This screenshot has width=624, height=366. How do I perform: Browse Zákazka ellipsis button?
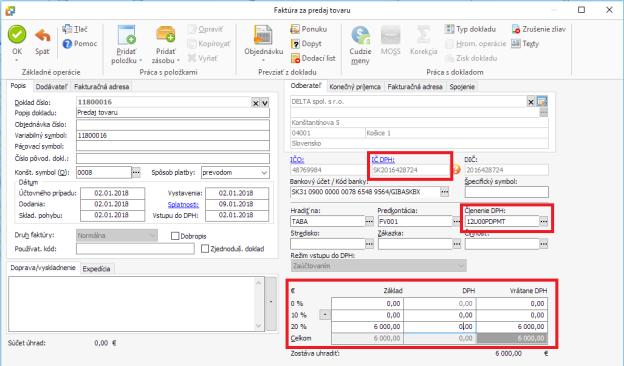pos(456,244)
